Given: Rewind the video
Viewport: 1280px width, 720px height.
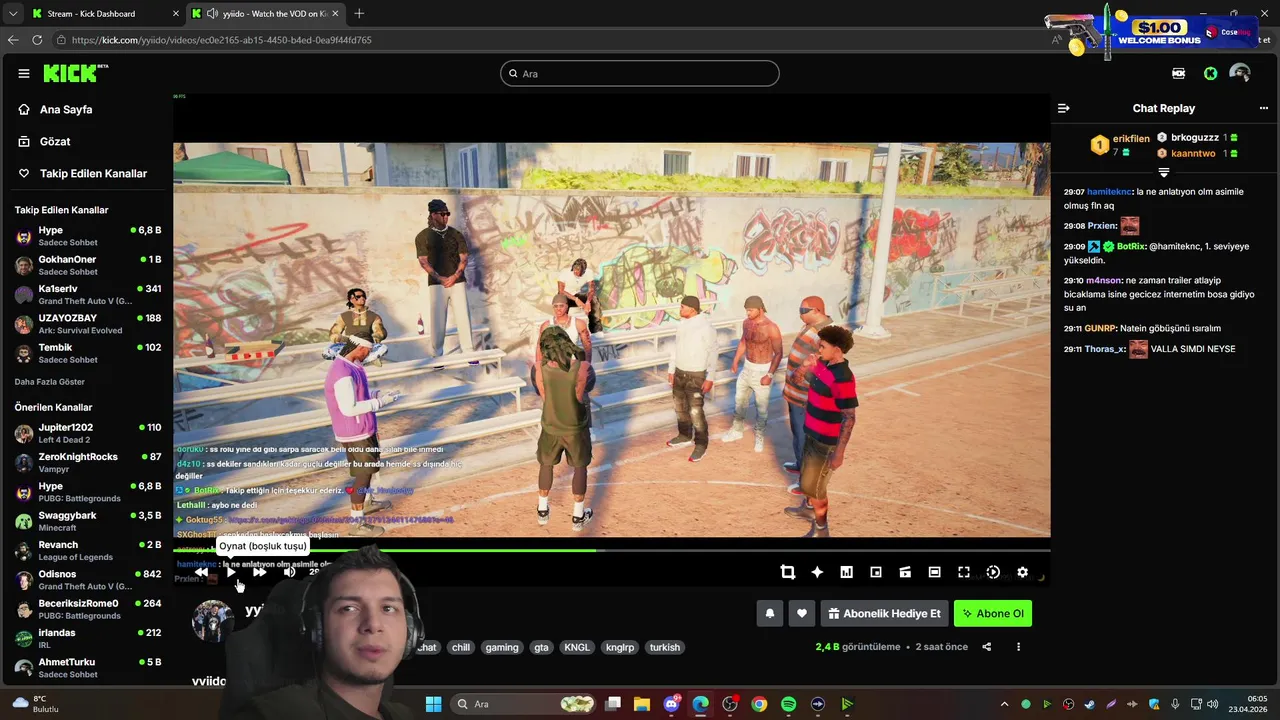Looking at the screenshot, I should (x=202, y=572).
